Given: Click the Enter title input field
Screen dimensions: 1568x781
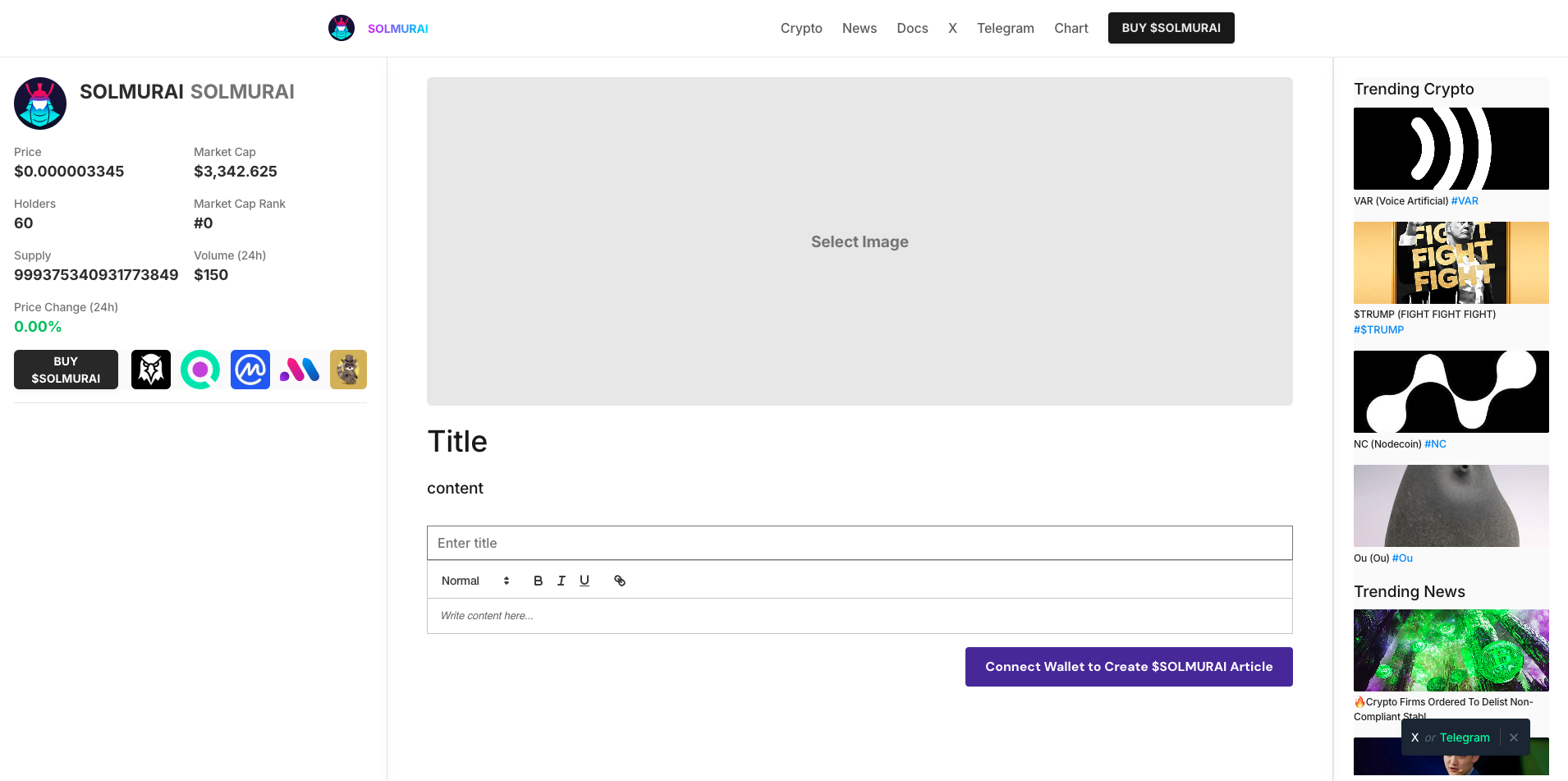Looking at the screenshot, I should point(860,543).
